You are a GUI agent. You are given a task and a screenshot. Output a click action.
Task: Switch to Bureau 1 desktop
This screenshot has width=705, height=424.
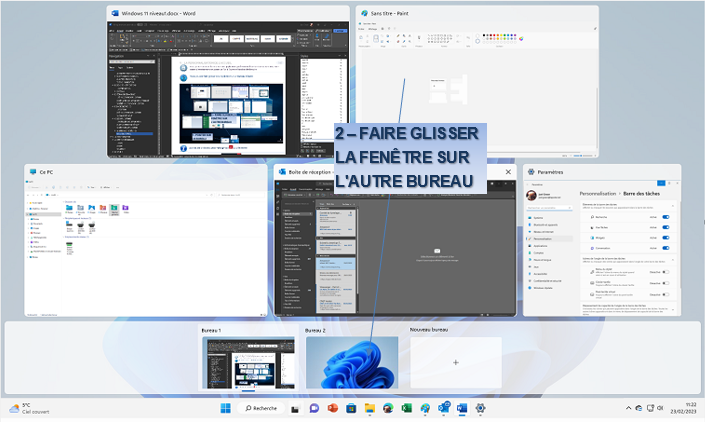249,361
